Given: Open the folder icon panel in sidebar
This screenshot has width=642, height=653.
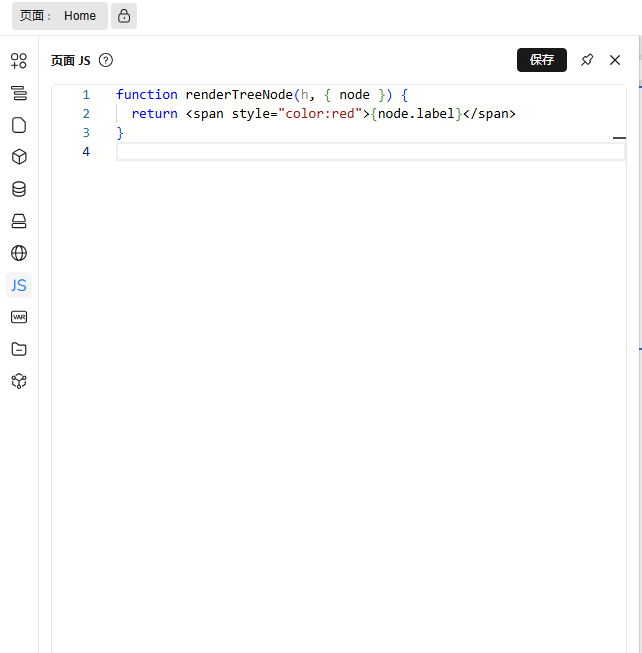Looking at the screenshot, I should (19, 349).
